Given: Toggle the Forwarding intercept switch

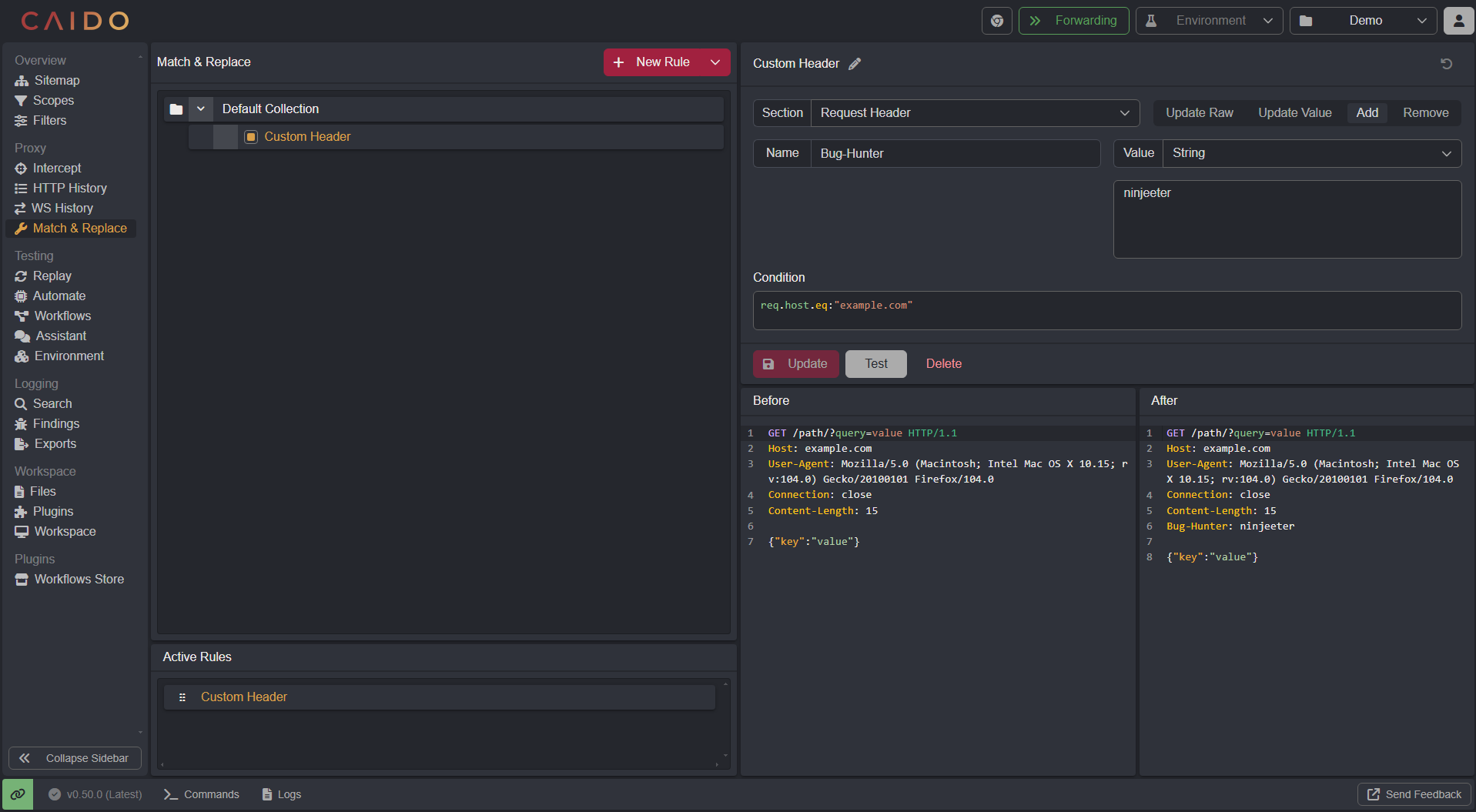Looking at the screenshot, I should click(x=1074, y=21).
